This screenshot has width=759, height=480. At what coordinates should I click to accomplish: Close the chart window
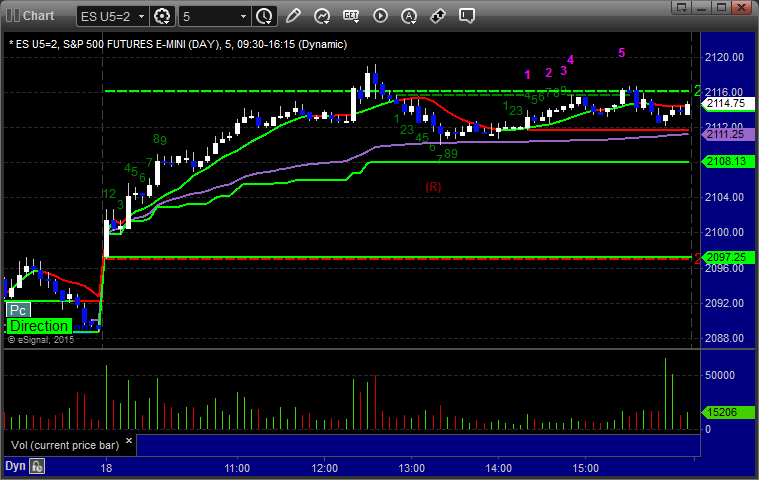coord(741,7)
